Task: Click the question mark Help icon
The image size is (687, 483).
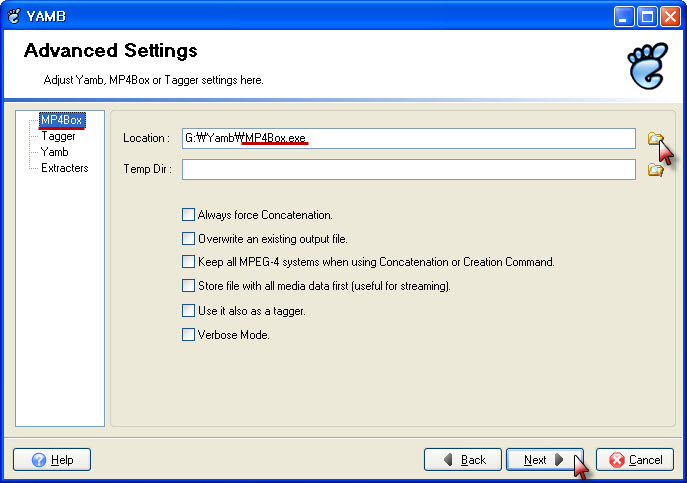Action: tap(39, 460)
